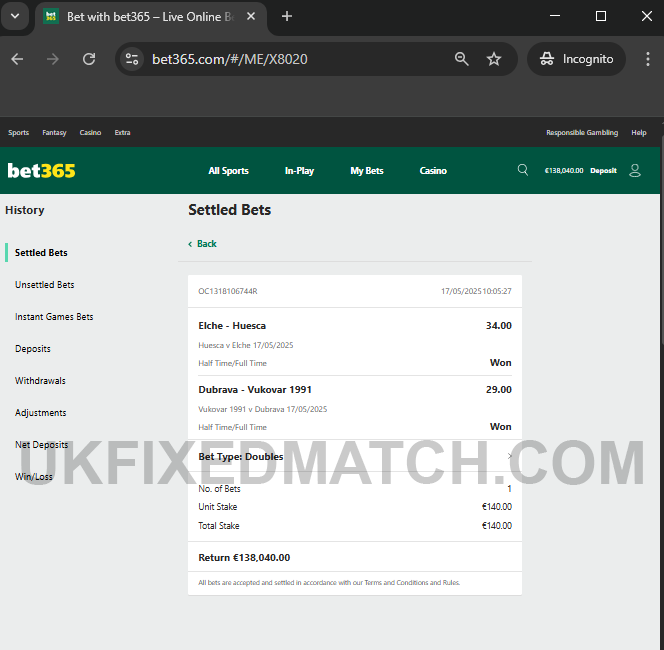Select Unsettled Bets in History sidebar
Screen dimensions: 664x650
pos(44,285)
